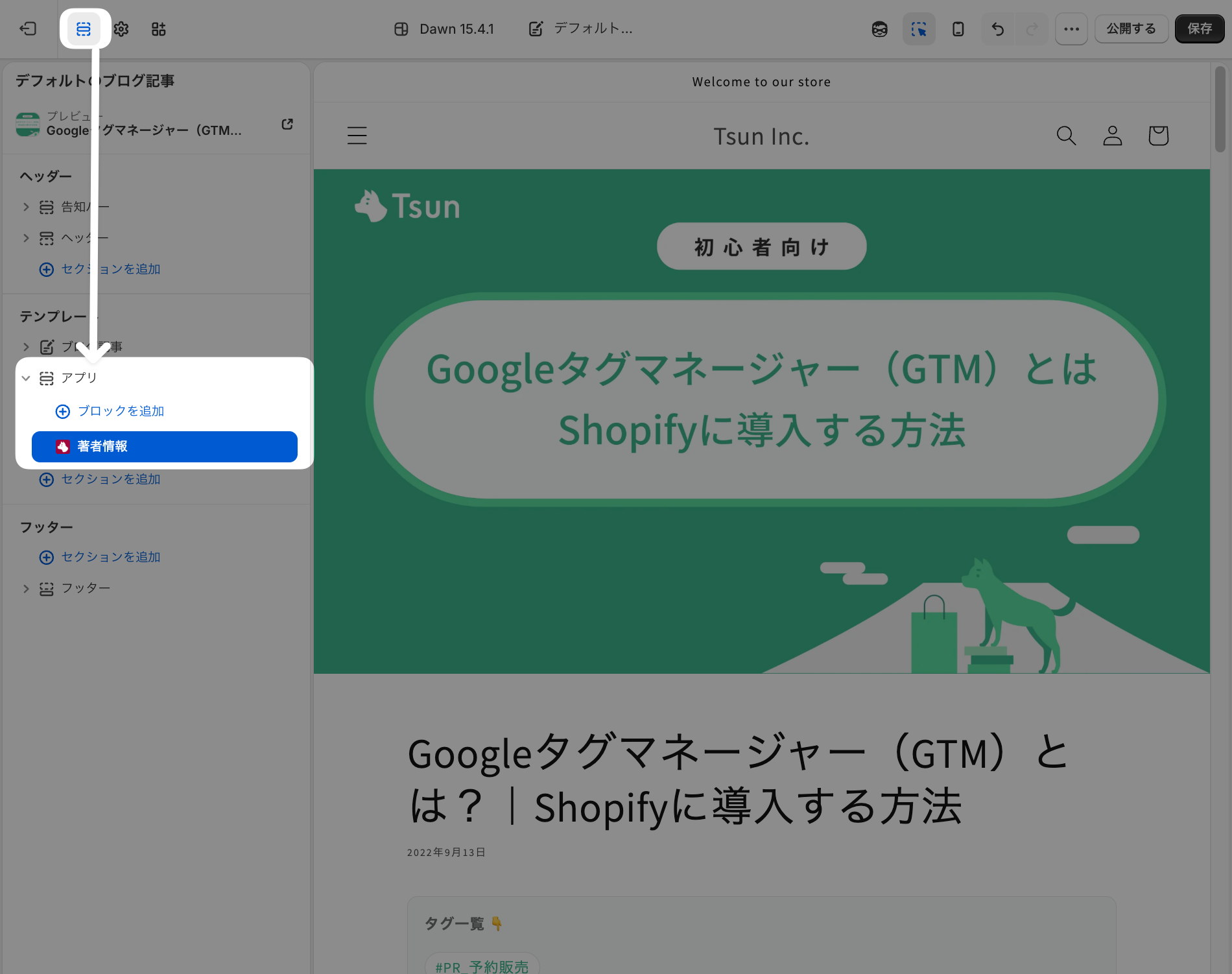Switch to mobile preview
The image size is (1232, 974).
pyautogui.click(x=958, y=29)
